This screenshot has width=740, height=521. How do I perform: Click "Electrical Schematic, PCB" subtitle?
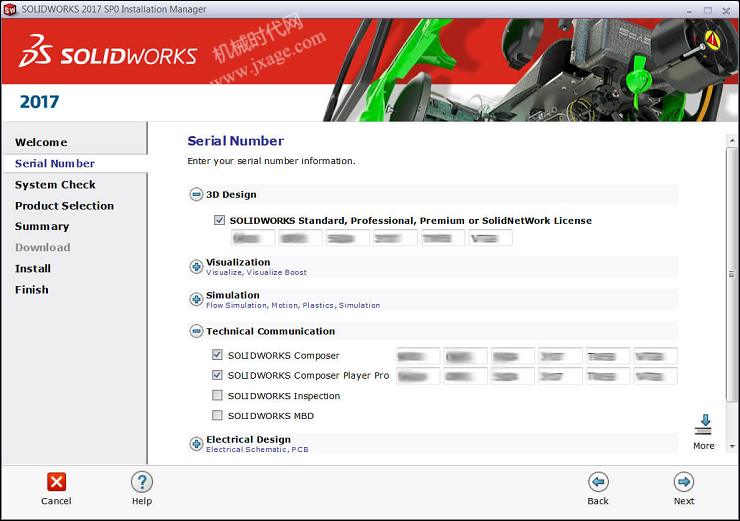(257, 449)
